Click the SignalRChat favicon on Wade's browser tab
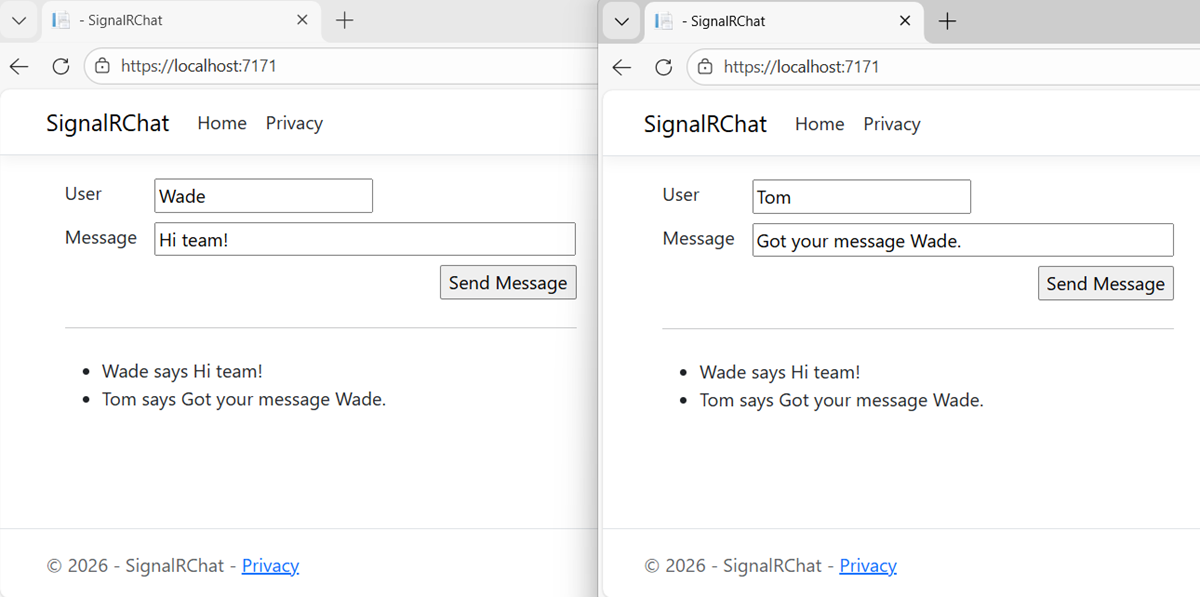 click(x=61, y=20)
